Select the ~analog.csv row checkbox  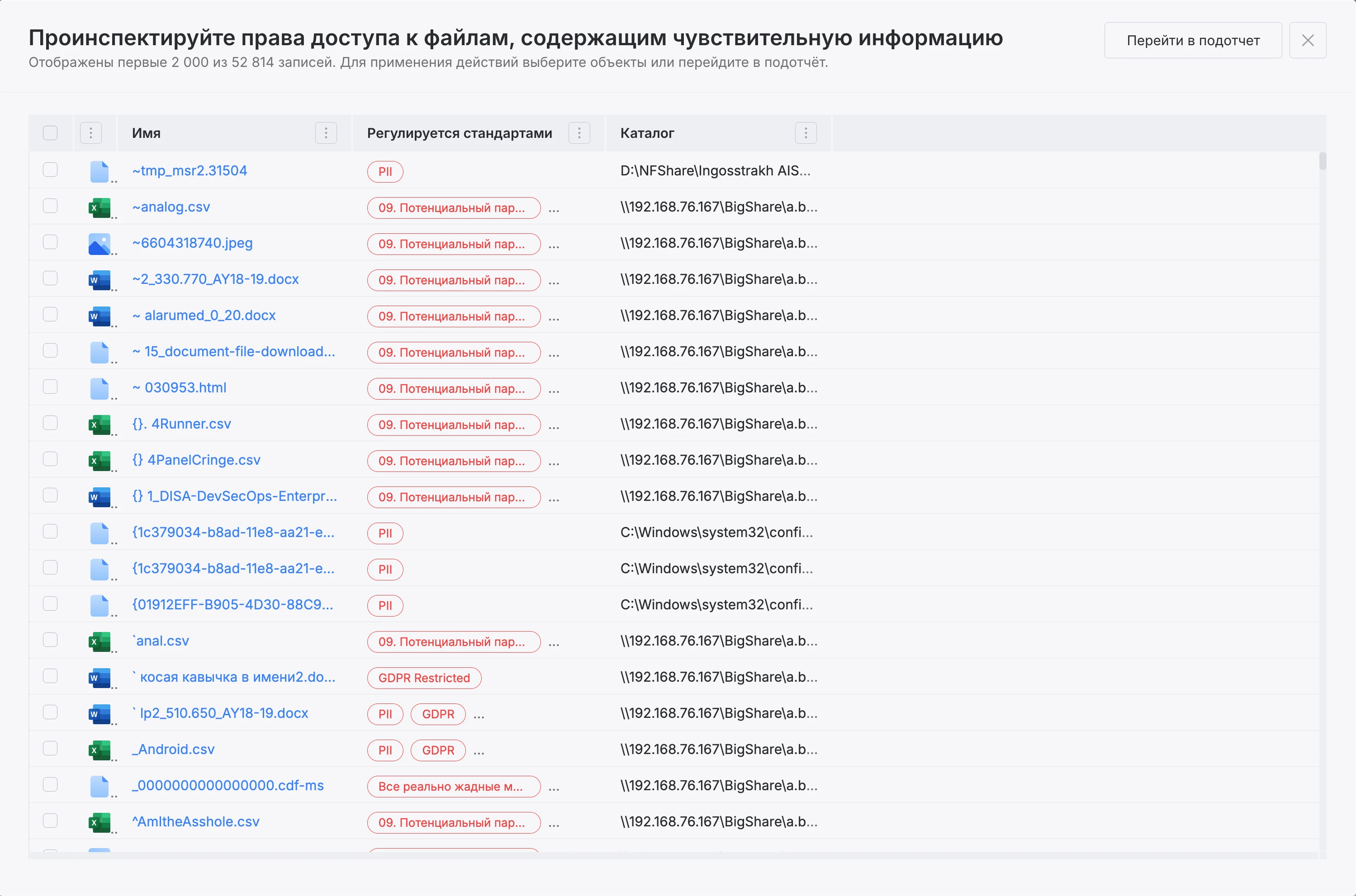click(x=50, y=206)
